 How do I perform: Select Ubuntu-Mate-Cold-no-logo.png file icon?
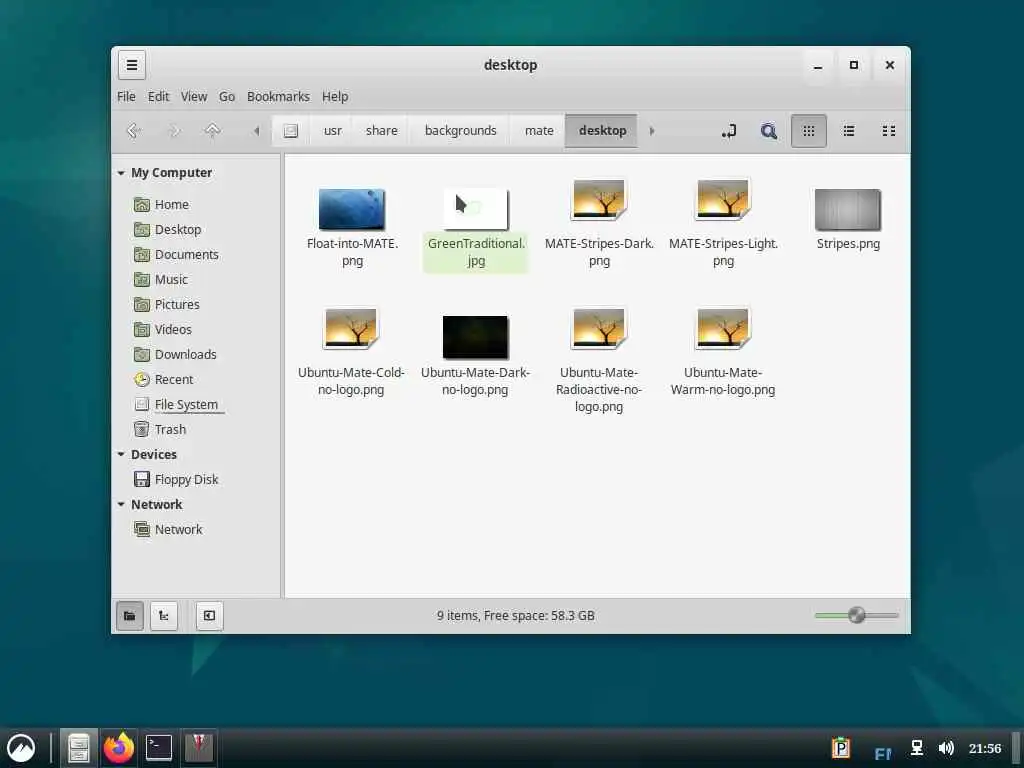(351, 328)
